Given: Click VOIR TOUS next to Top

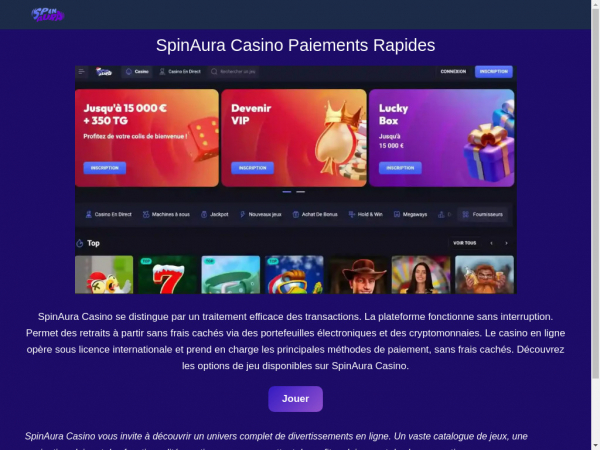Looking at the screenshot, I should tap(465, 243).
